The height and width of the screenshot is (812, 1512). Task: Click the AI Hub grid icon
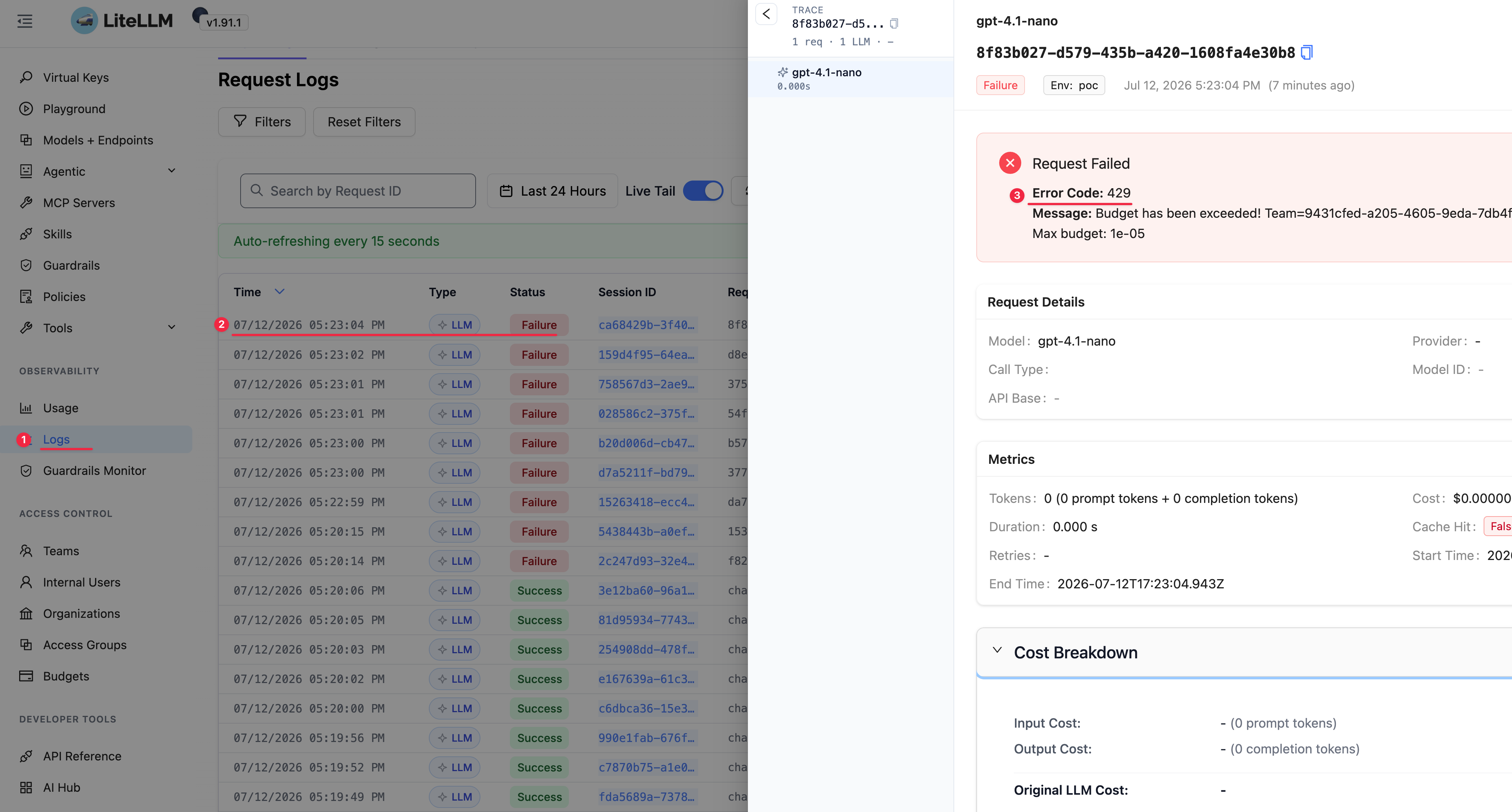(x=26, y=787)
